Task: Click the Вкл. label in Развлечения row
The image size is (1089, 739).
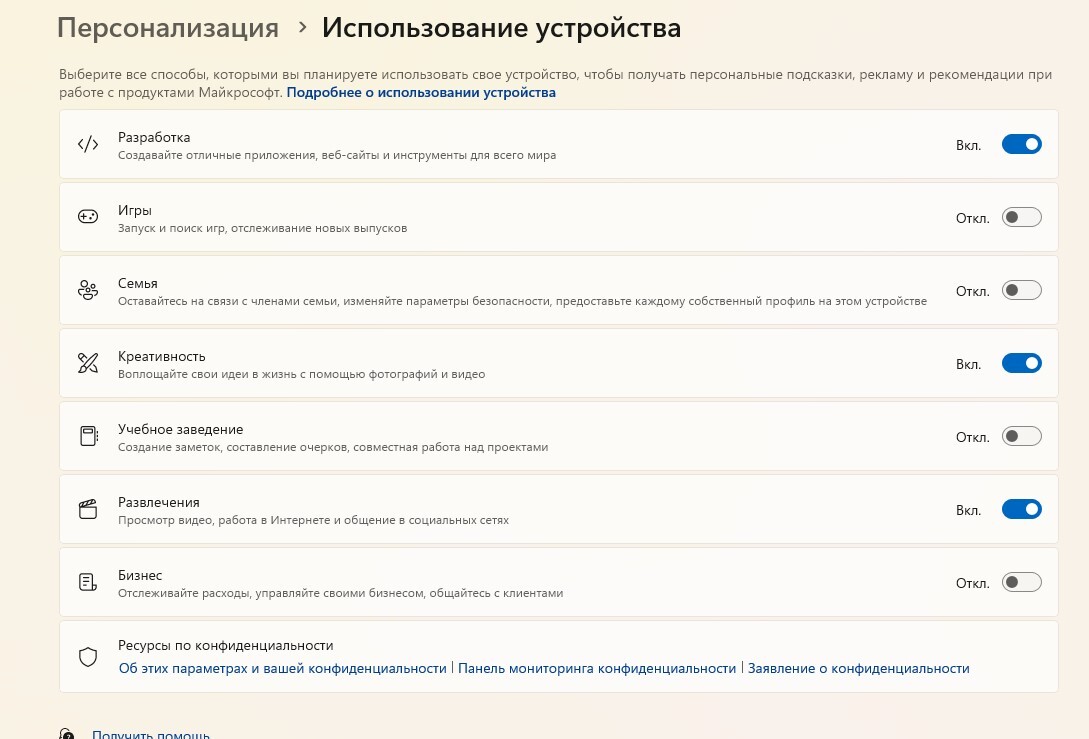Action: (968, 510)
